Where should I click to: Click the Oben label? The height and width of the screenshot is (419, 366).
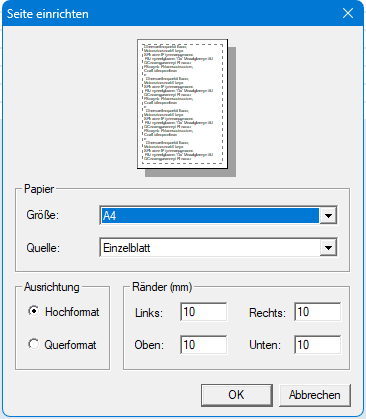(x=149, y=345)
